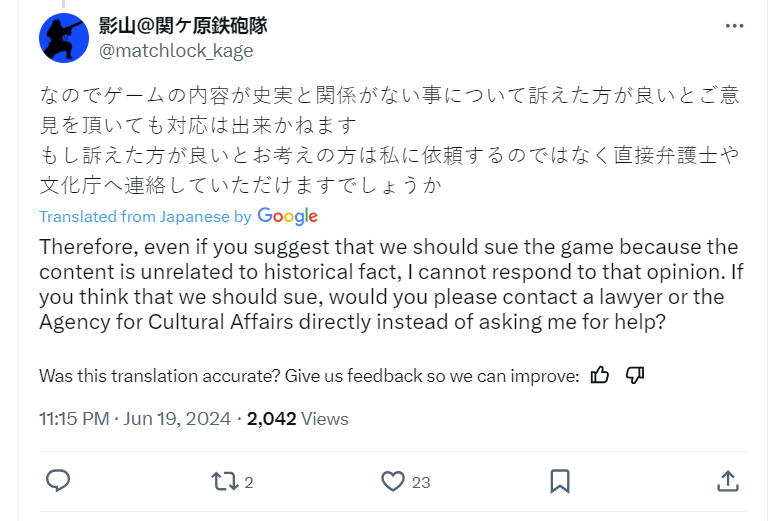Open the share menu icon
776x521 pixels.
pos(728,481)
